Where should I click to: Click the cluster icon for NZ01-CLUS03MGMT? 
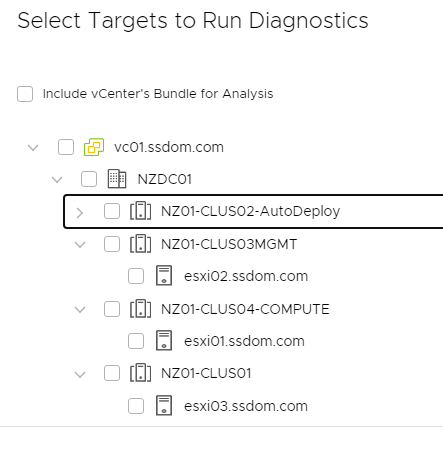[140, 244]
